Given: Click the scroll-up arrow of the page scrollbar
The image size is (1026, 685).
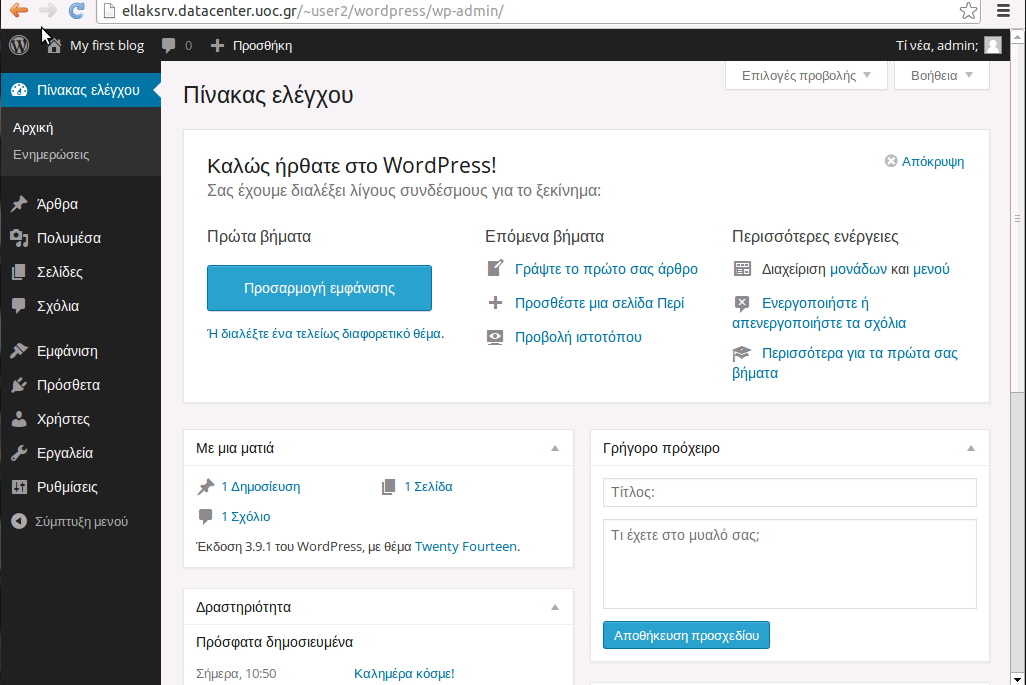Looking at the screenshot, I should point(1017,38).
